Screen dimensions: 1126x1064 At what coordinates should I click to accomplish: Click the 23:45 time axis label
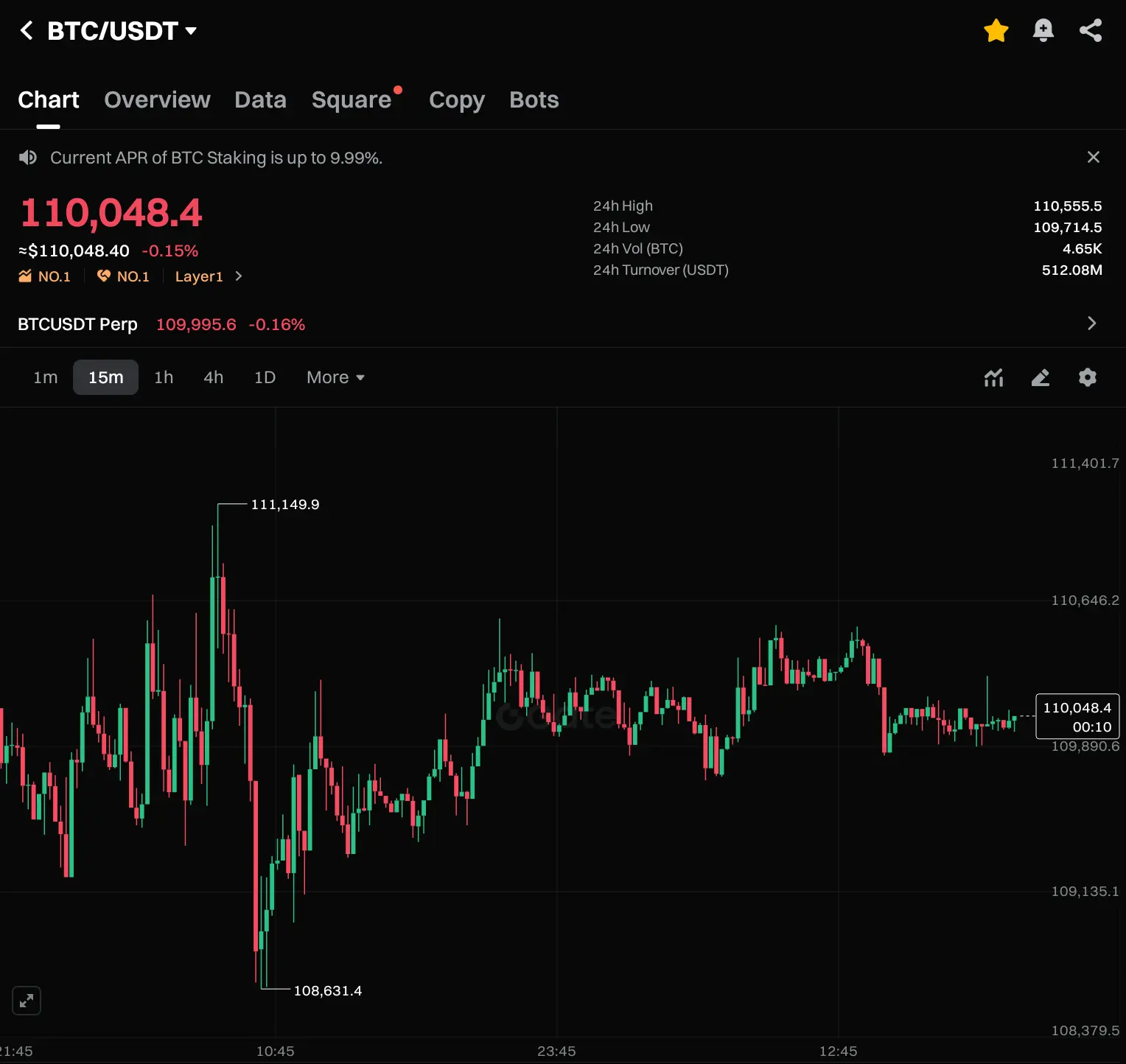click(x=556, y=1051)
